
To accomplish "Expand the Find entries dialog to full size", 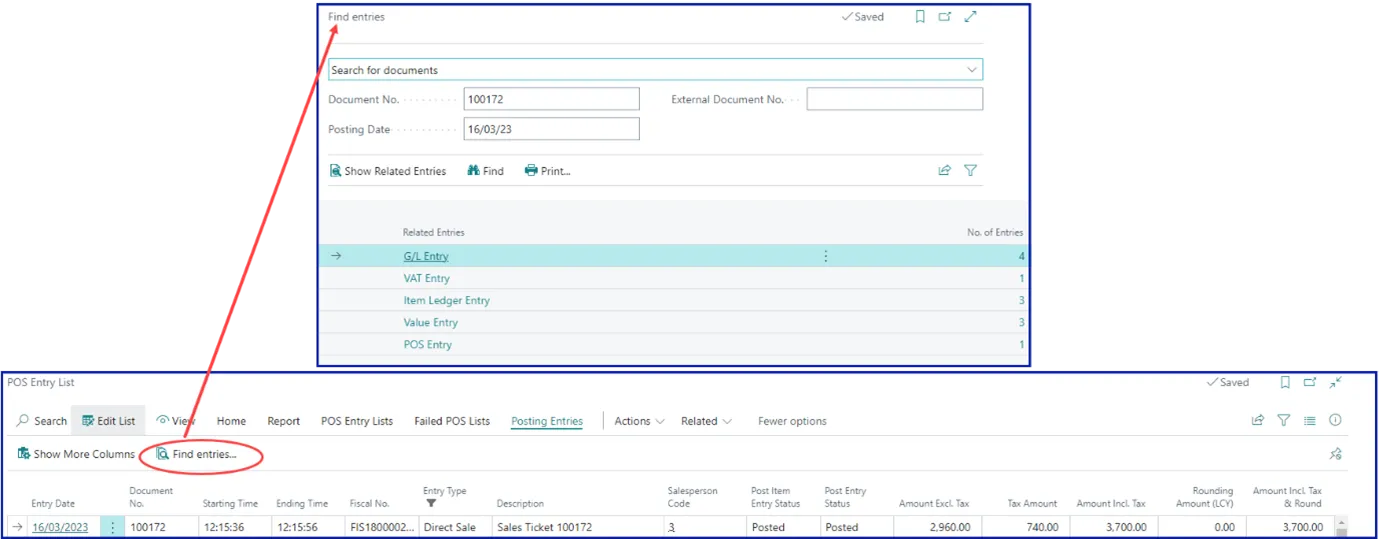I will [x=970, y=17].
